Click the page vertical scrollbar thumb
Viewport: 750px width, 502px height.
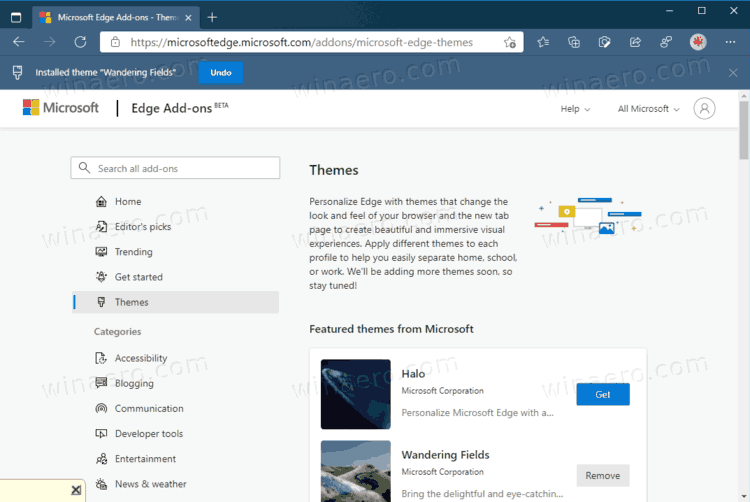pyautogui.click(x=744, y=130)
